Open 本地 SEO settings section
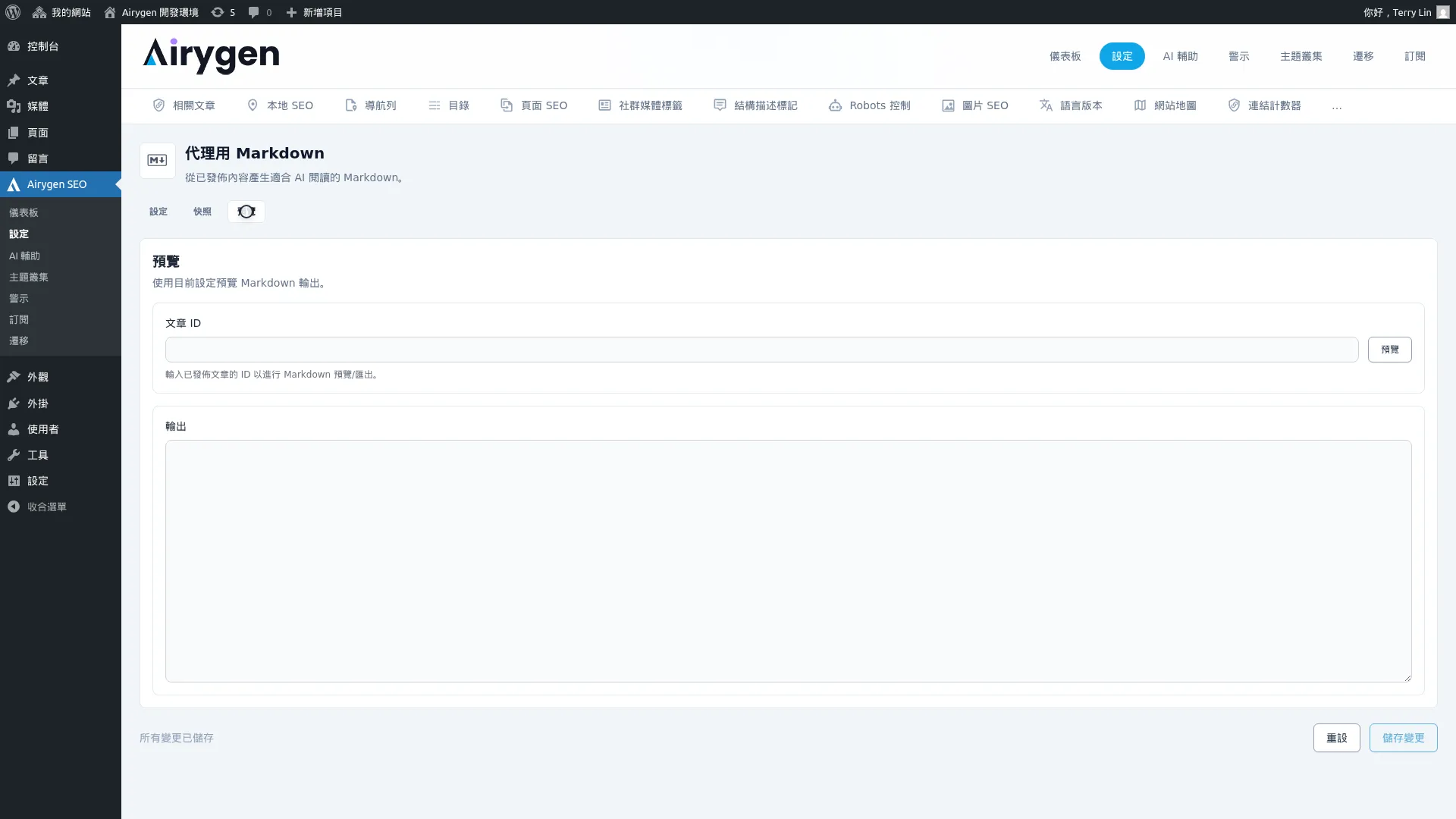1456x819 pixels. click(280, 105)
